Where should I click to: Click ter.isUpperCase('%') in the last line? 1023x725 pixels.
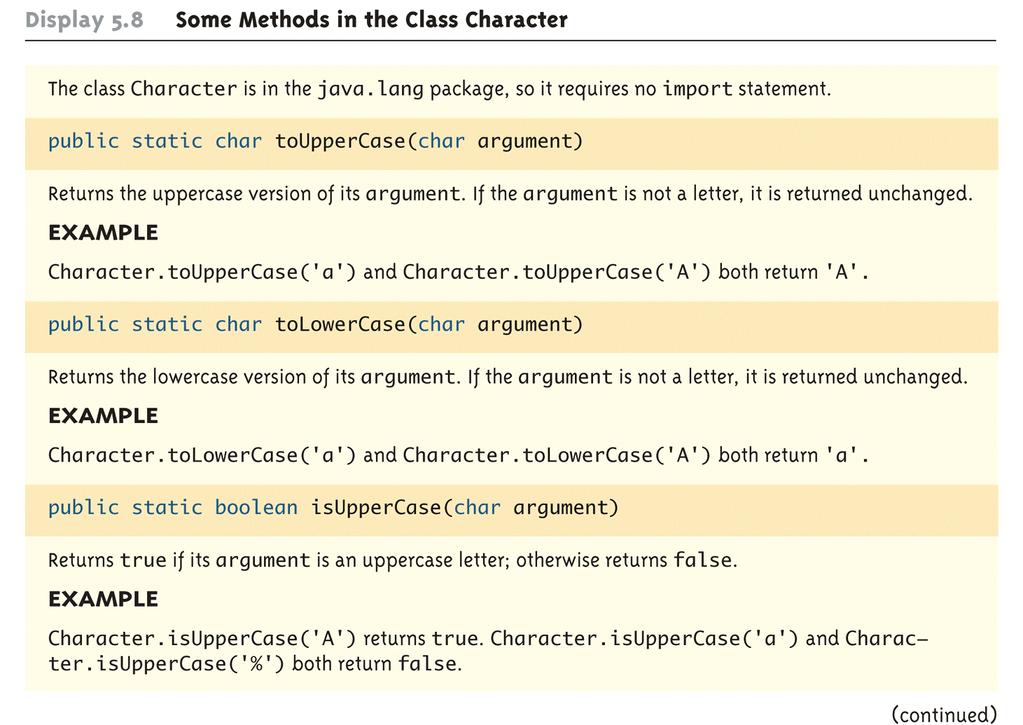(166, 664)
